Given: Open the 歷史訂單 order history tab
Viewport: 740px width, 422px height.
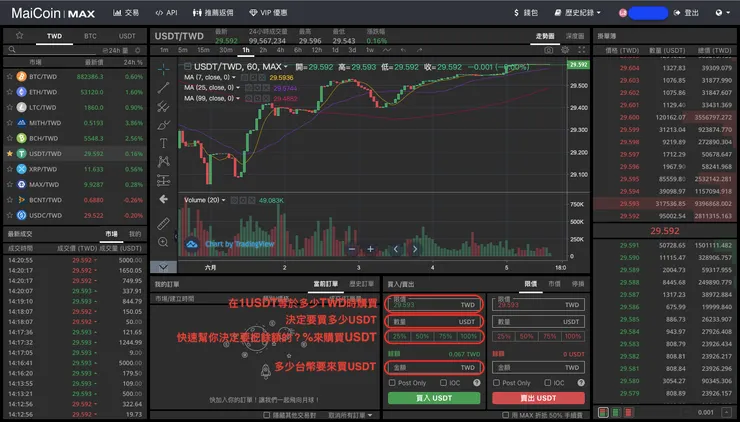Looking at the screenshot, I should click(x=362, y=284).
